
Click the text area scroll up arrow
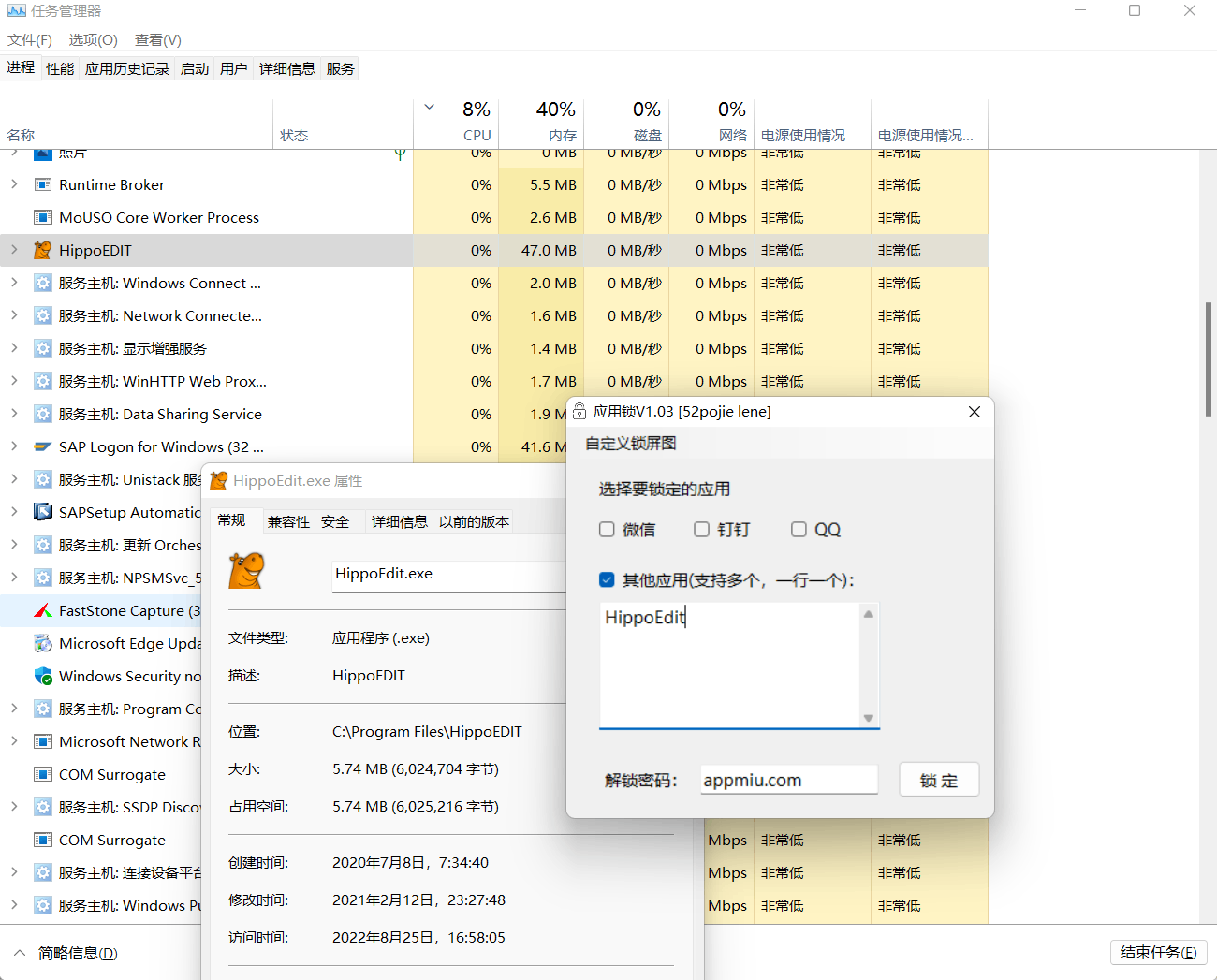coord(869,614)
